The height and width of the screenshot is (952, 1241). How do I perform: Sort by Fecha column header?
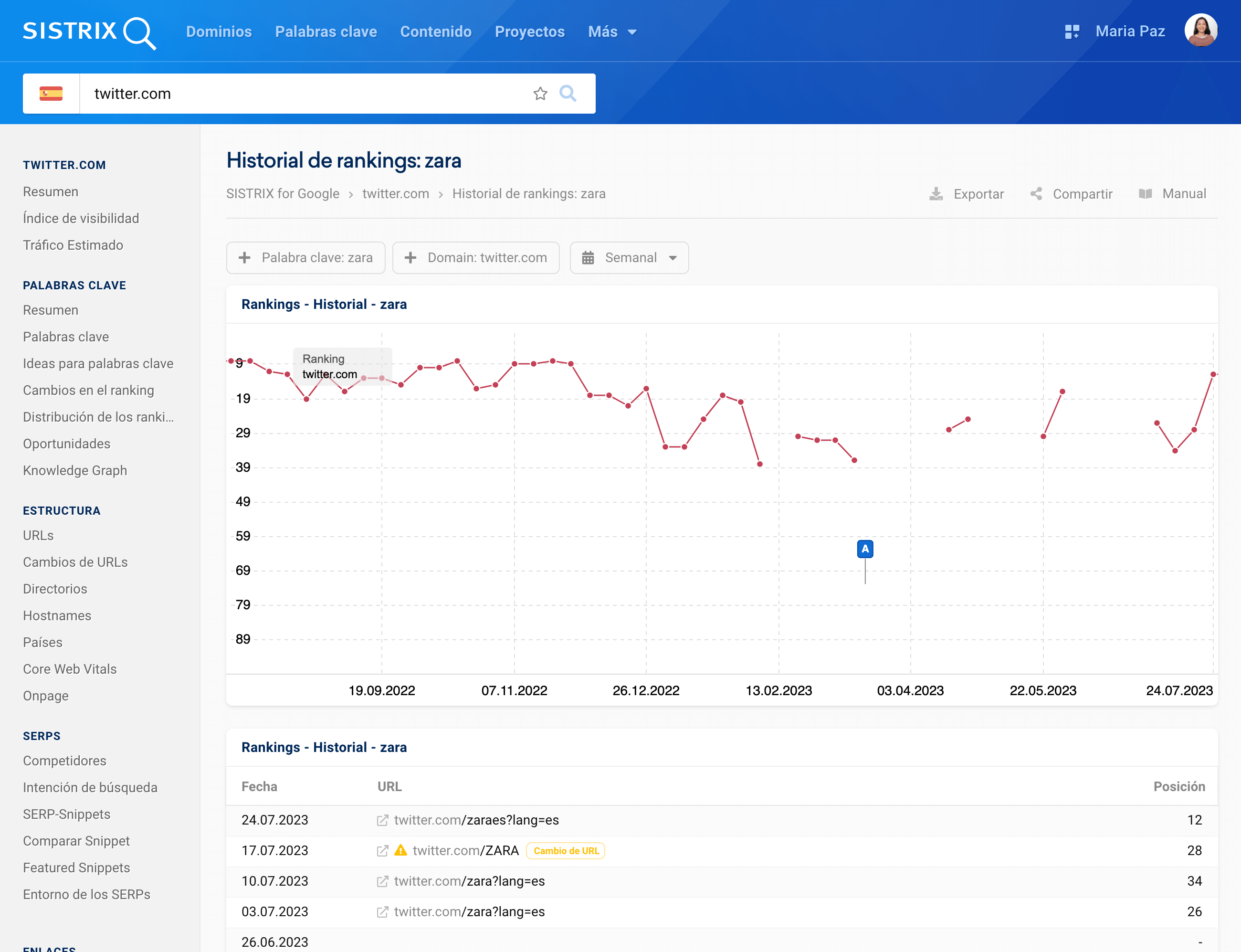click(x=259, y=786)
